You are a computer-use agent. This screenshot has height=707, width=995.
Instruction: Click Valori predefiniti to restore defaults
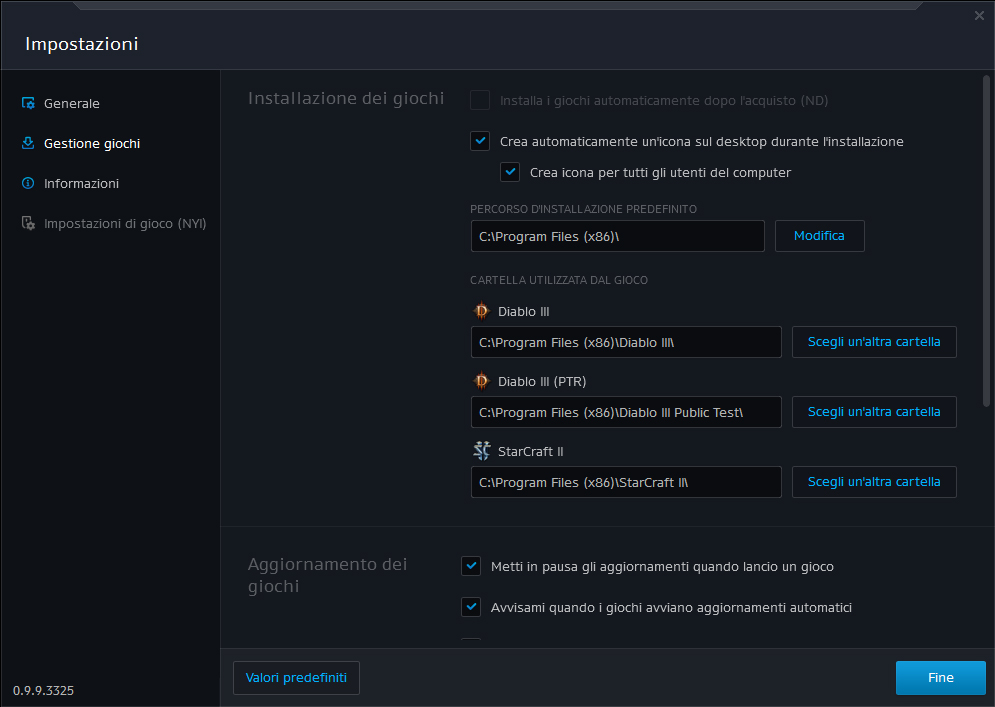pyautogui.click(x=296, y=678)
